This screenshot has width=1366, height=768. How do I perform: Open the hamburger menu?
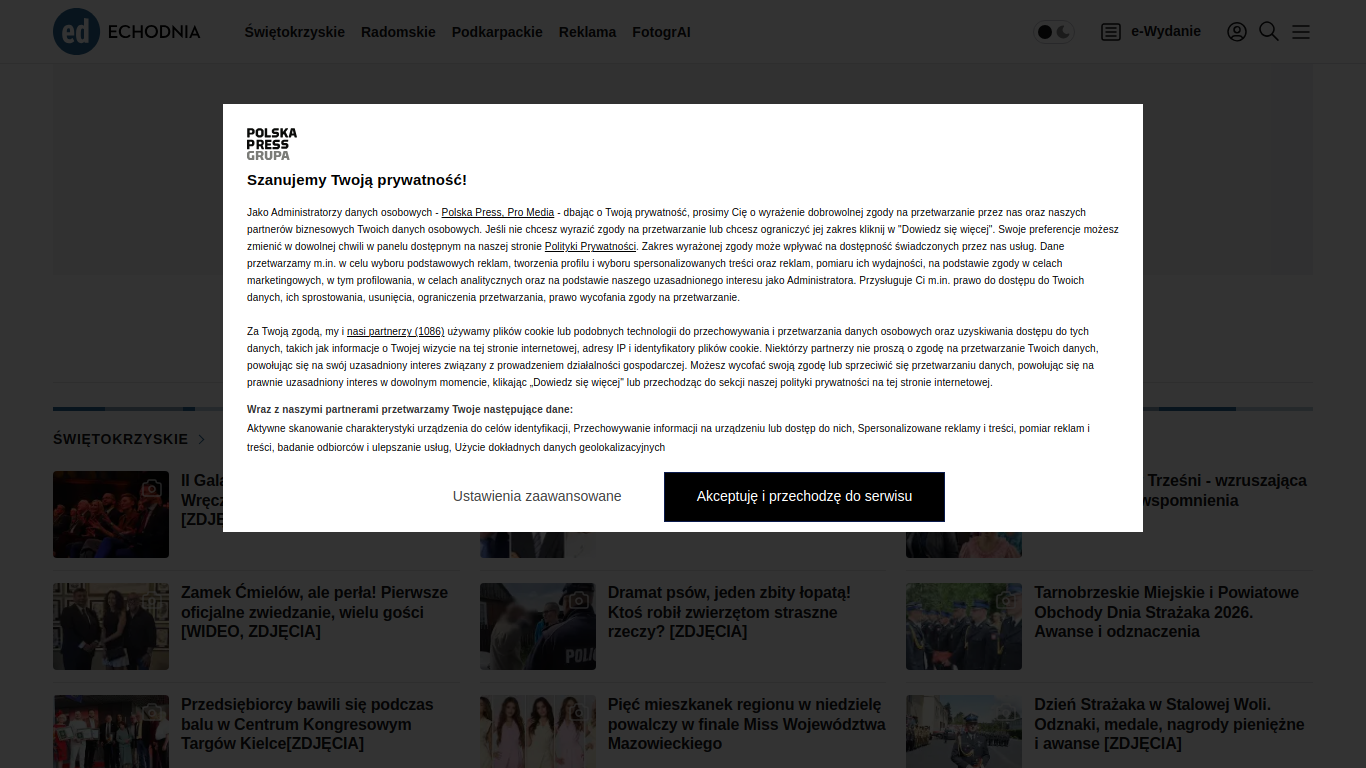coord(1301,32)
